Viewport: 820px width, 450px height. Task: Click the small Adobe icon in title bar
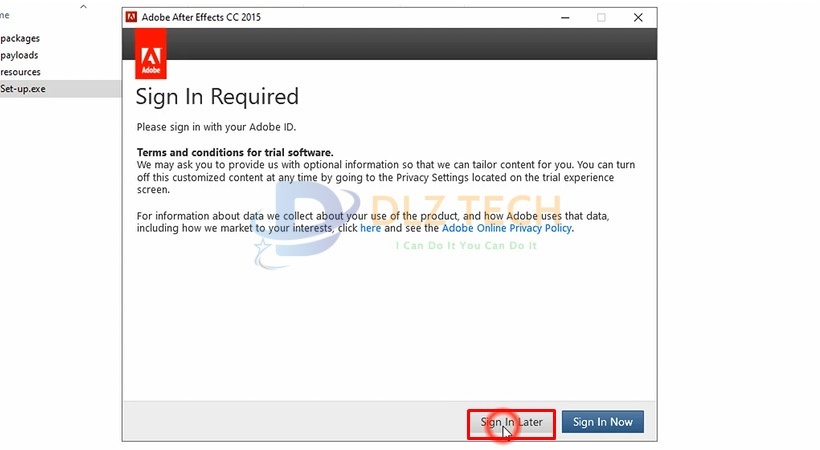pyautogui.click(x=131, y=17)
